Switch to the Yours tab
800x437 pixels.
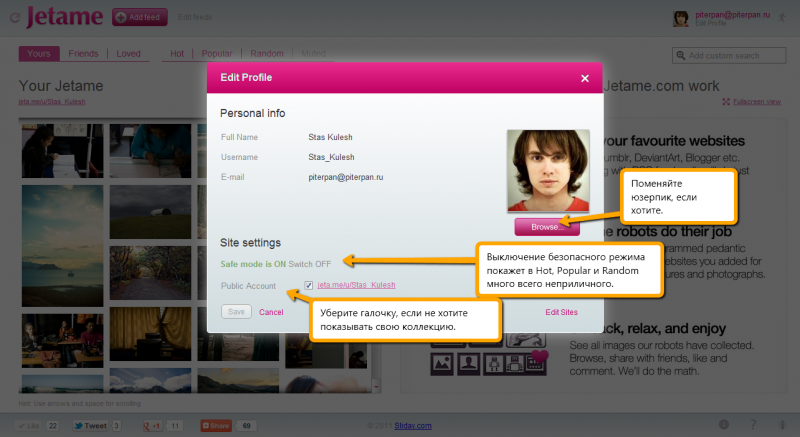coord(39,54)
